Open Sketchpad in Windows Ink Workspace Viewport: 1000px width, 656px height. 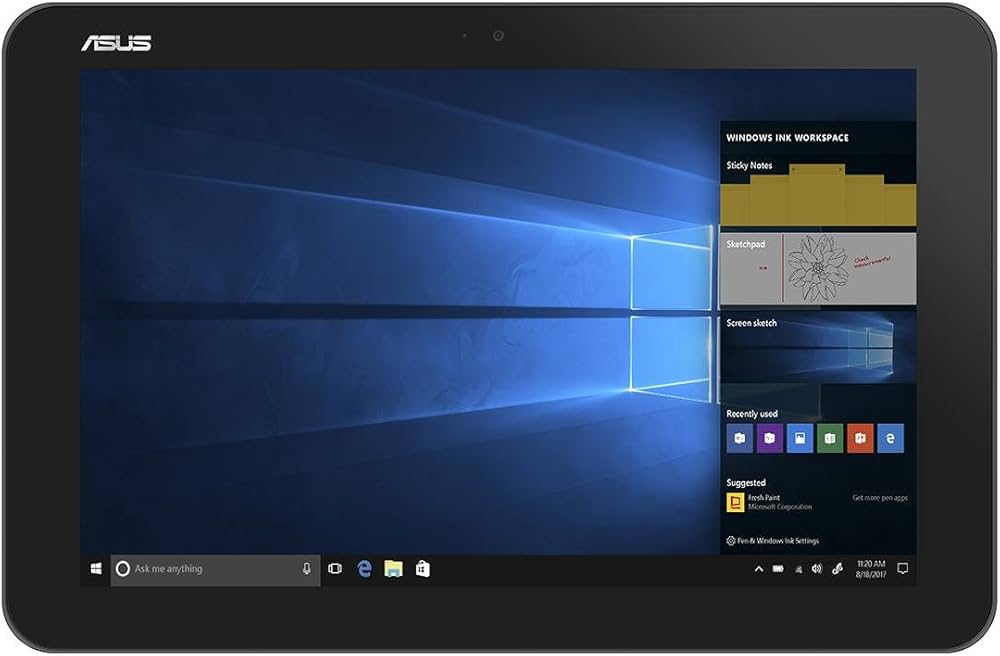[815, 270]
